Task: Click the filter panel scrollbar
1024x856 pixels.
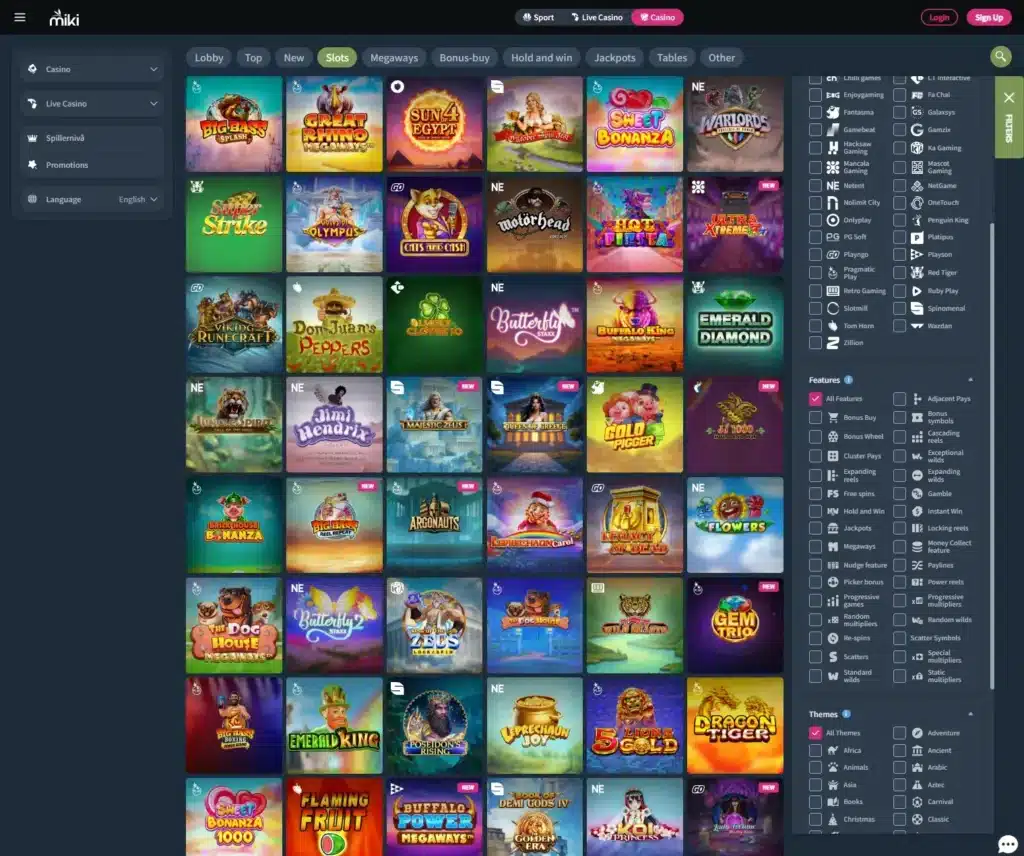Action: (992, 456)
